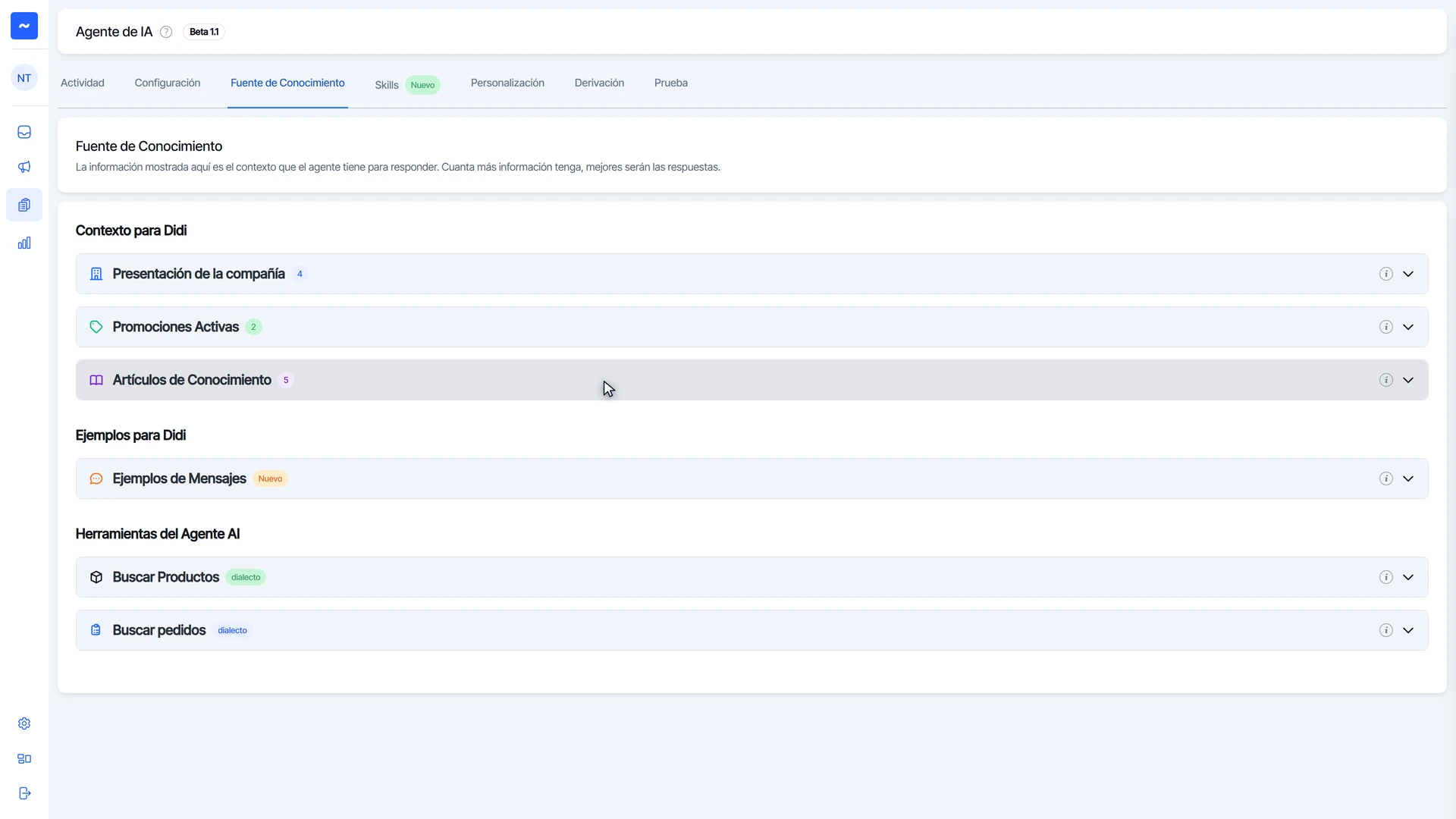Expand Artículos de Conocimiento chevron
Screen dimensions: 1456x819
coord(1408,380)
